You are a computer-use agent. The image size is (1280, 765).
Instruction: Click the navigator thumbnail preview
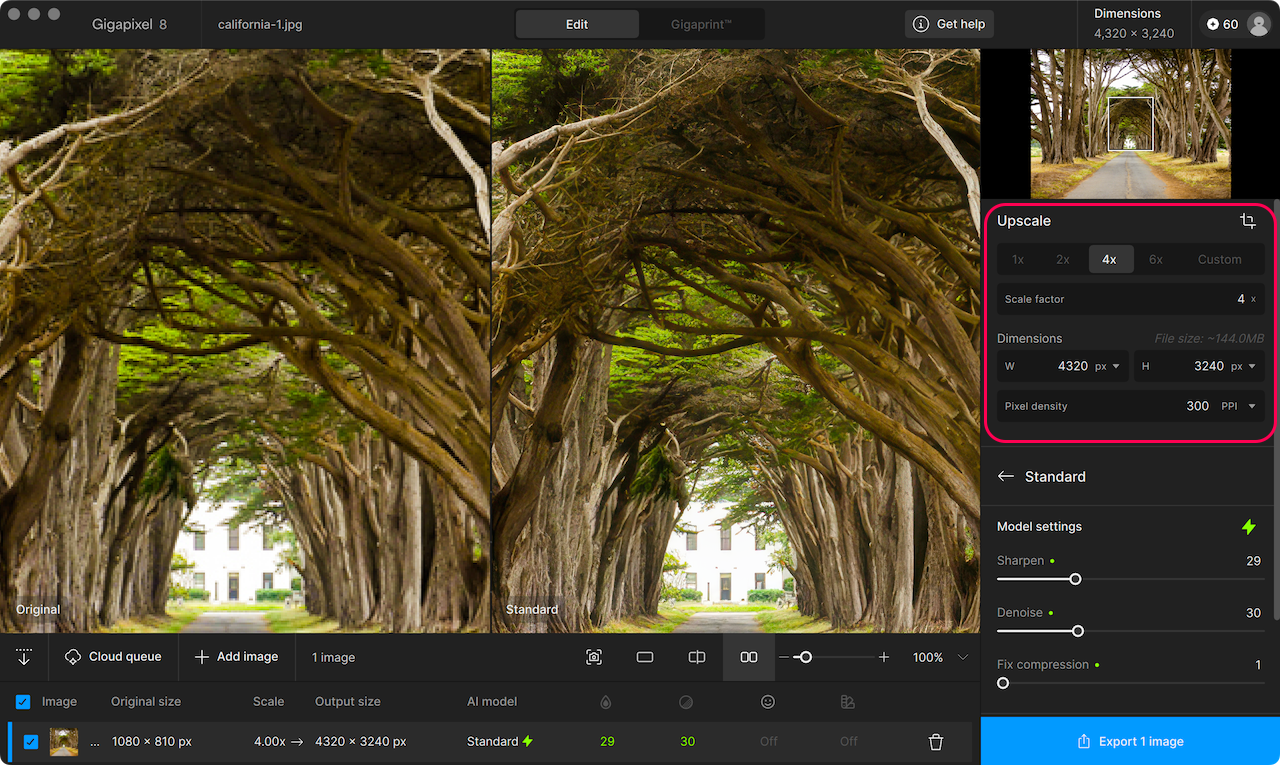point(1130,124)
